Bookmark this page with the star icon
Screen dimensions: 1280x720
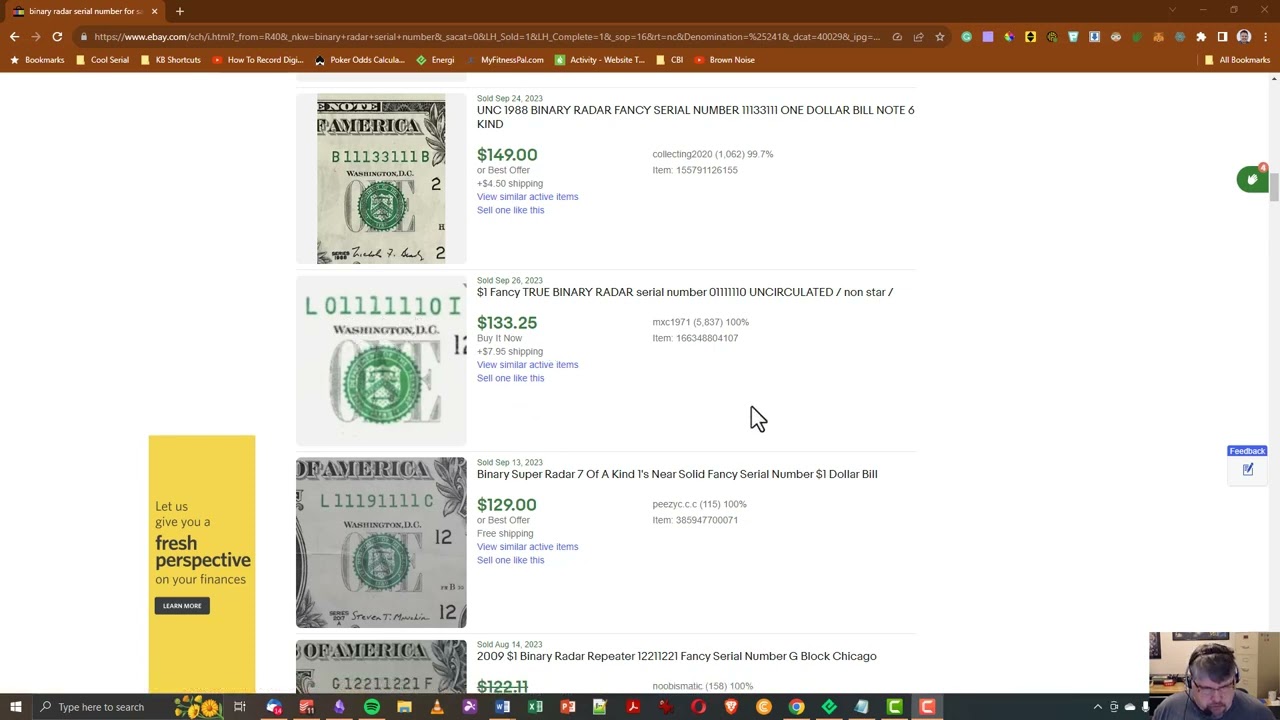[940, 37]
